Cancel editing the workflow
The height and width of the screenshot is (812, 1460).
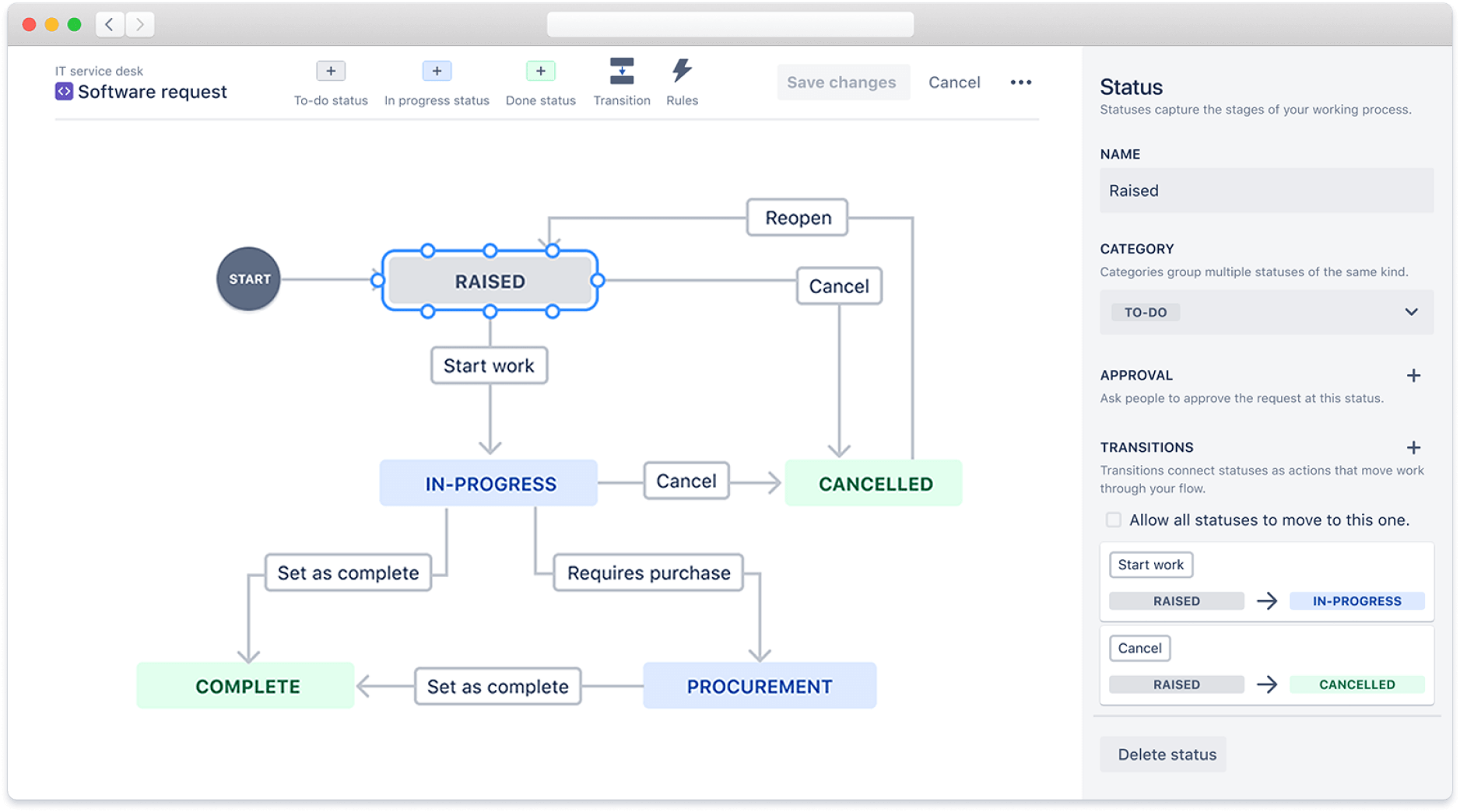pos(954,82)
